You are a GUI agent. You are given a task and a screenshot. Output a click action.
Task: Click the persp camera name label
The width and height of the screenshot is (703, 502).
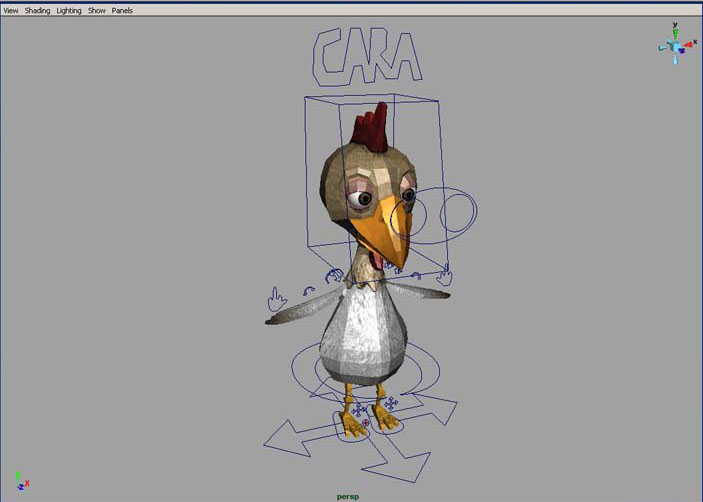point(348,497)
